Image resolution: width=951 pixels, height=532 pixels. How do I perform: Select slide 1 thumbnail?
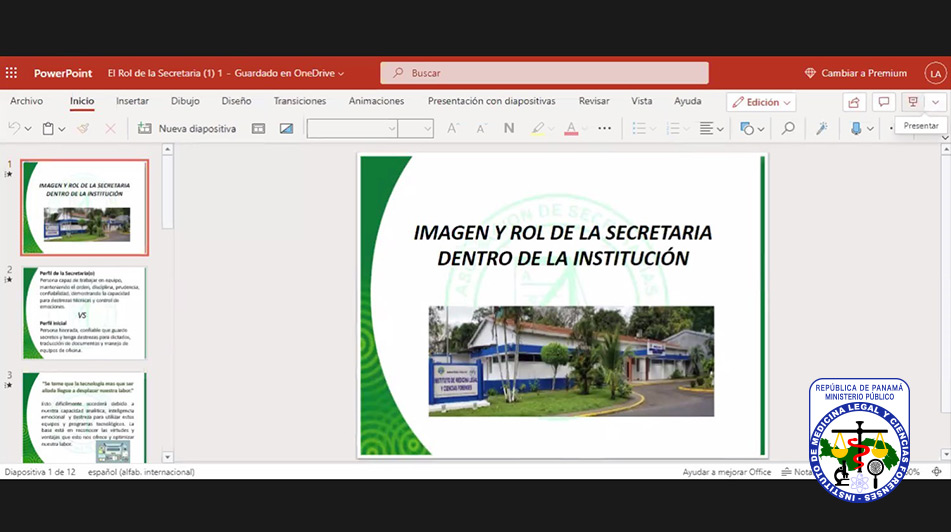coord(84,207)
